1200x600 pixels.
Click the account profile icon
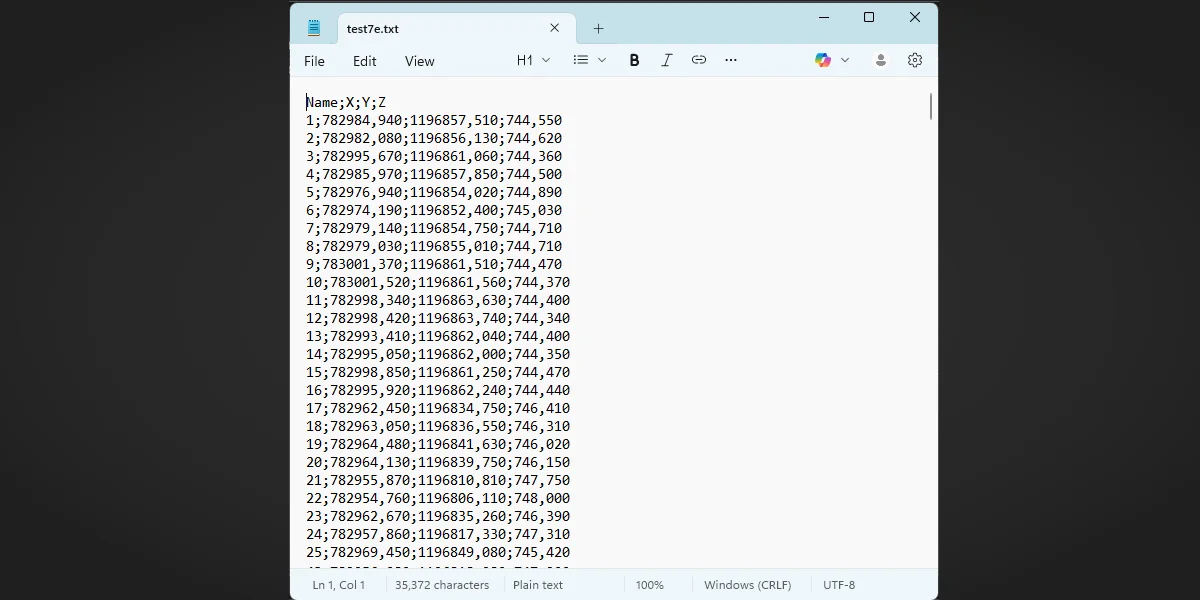pos(880,60)
